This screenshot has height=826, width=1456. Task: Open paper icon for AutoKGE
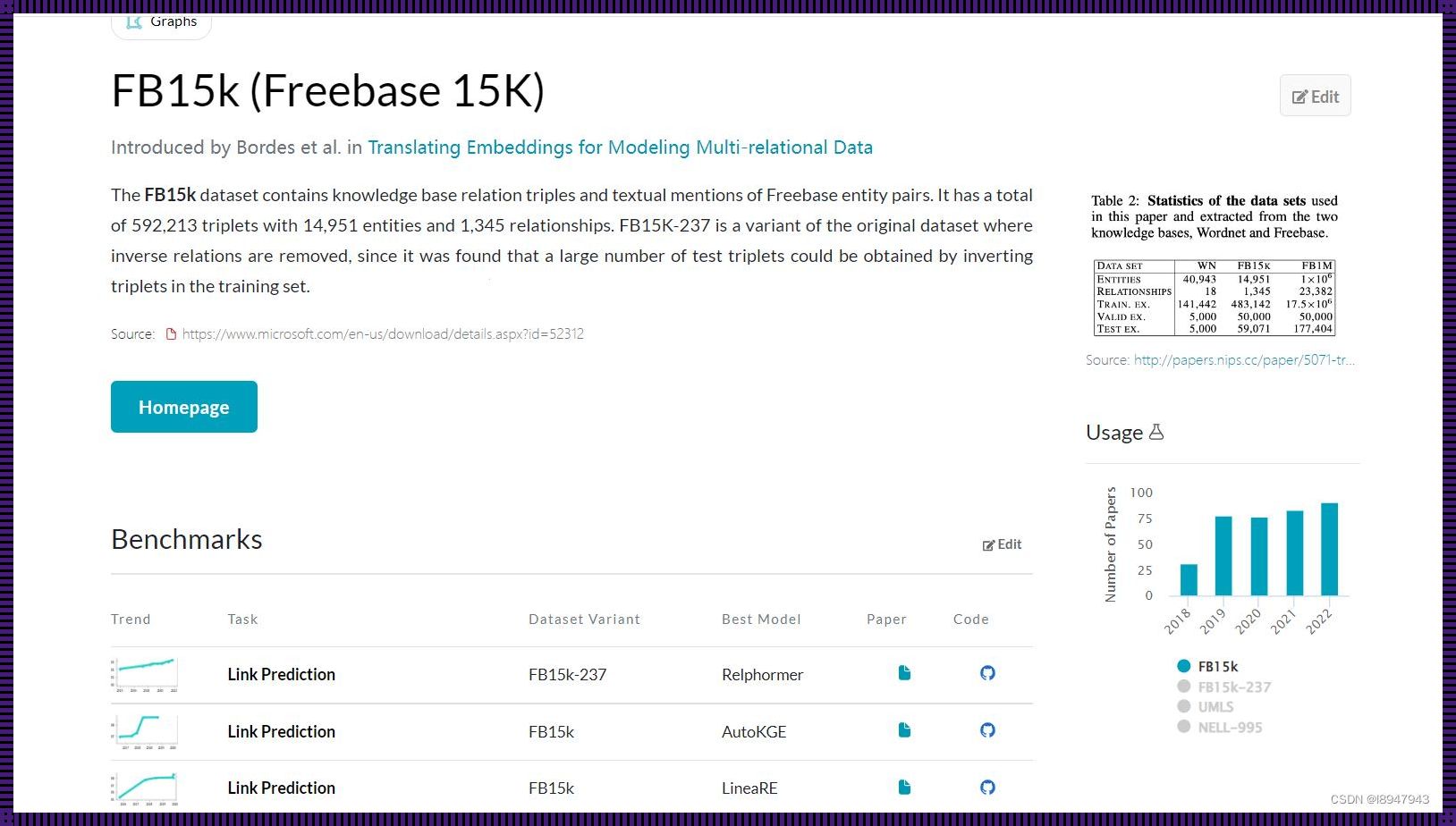point(904,730)
